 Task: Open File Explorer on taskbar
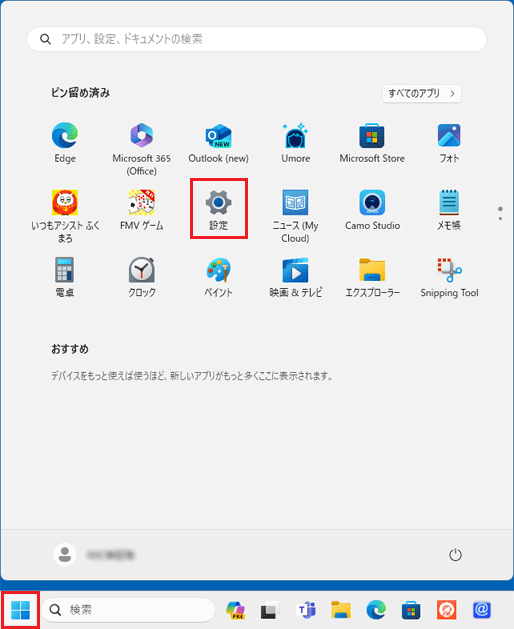coord(341,610)
